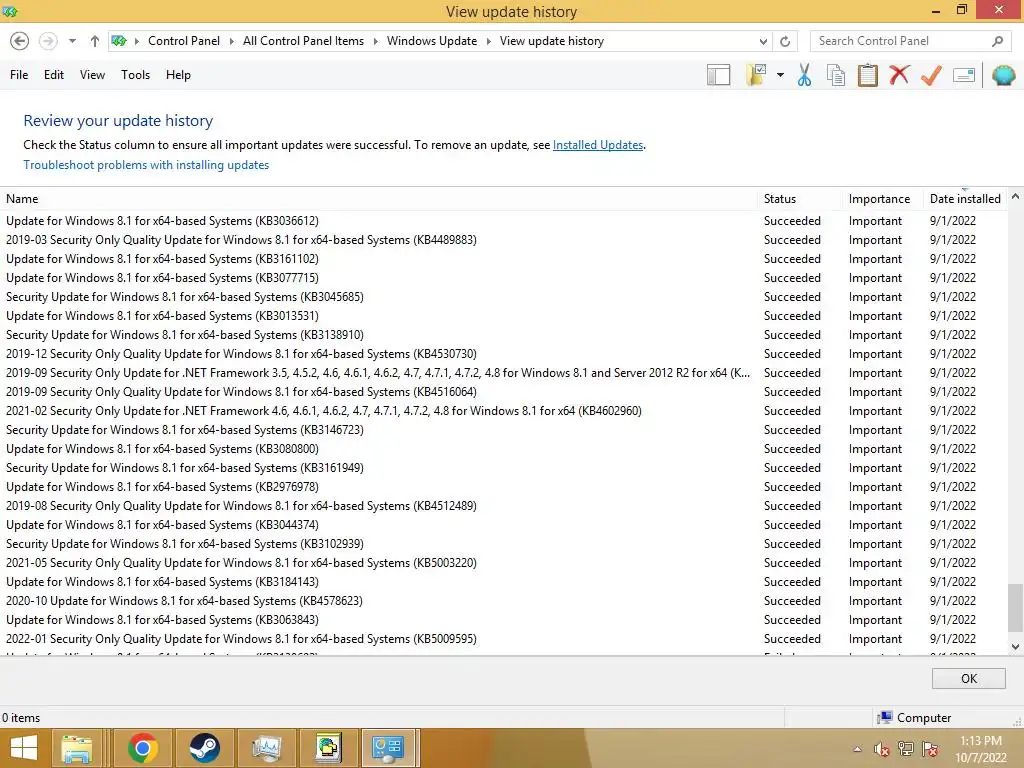This screenshot has height=768, width=1024.
Task: Sort by the Date installed column header
Action: point(965,199)
